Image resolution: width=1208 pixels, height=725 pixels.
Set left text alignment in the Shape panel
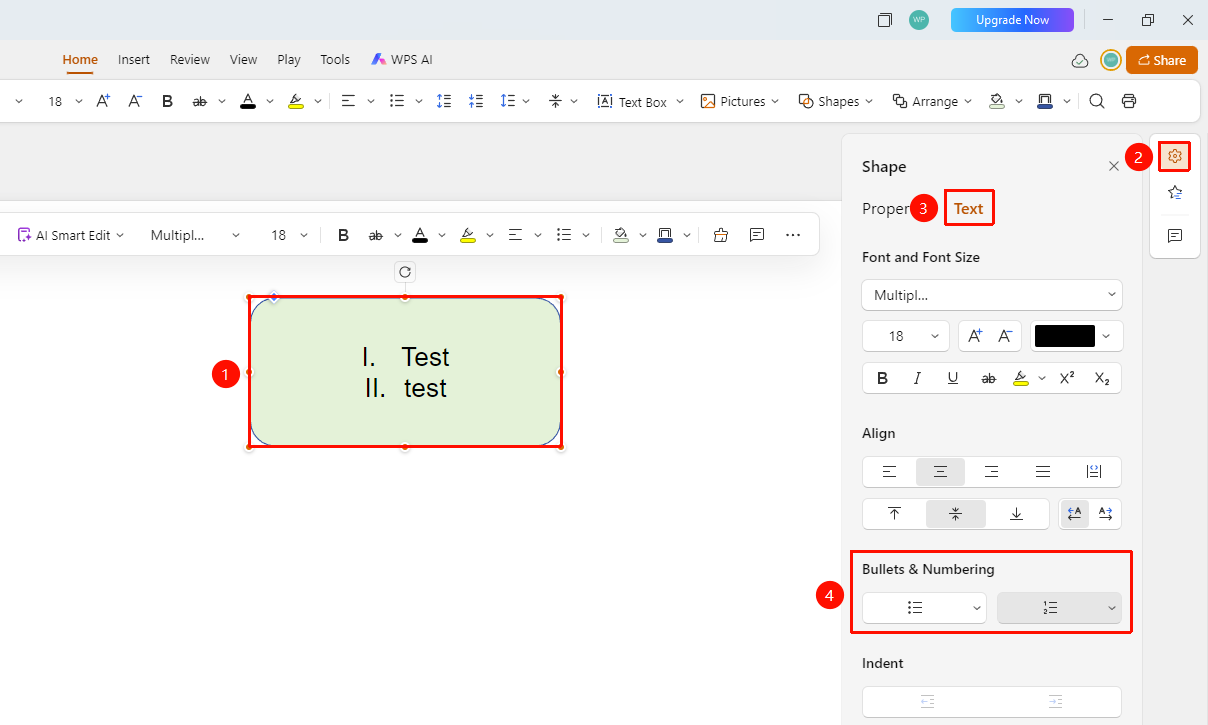coord(889,472)
